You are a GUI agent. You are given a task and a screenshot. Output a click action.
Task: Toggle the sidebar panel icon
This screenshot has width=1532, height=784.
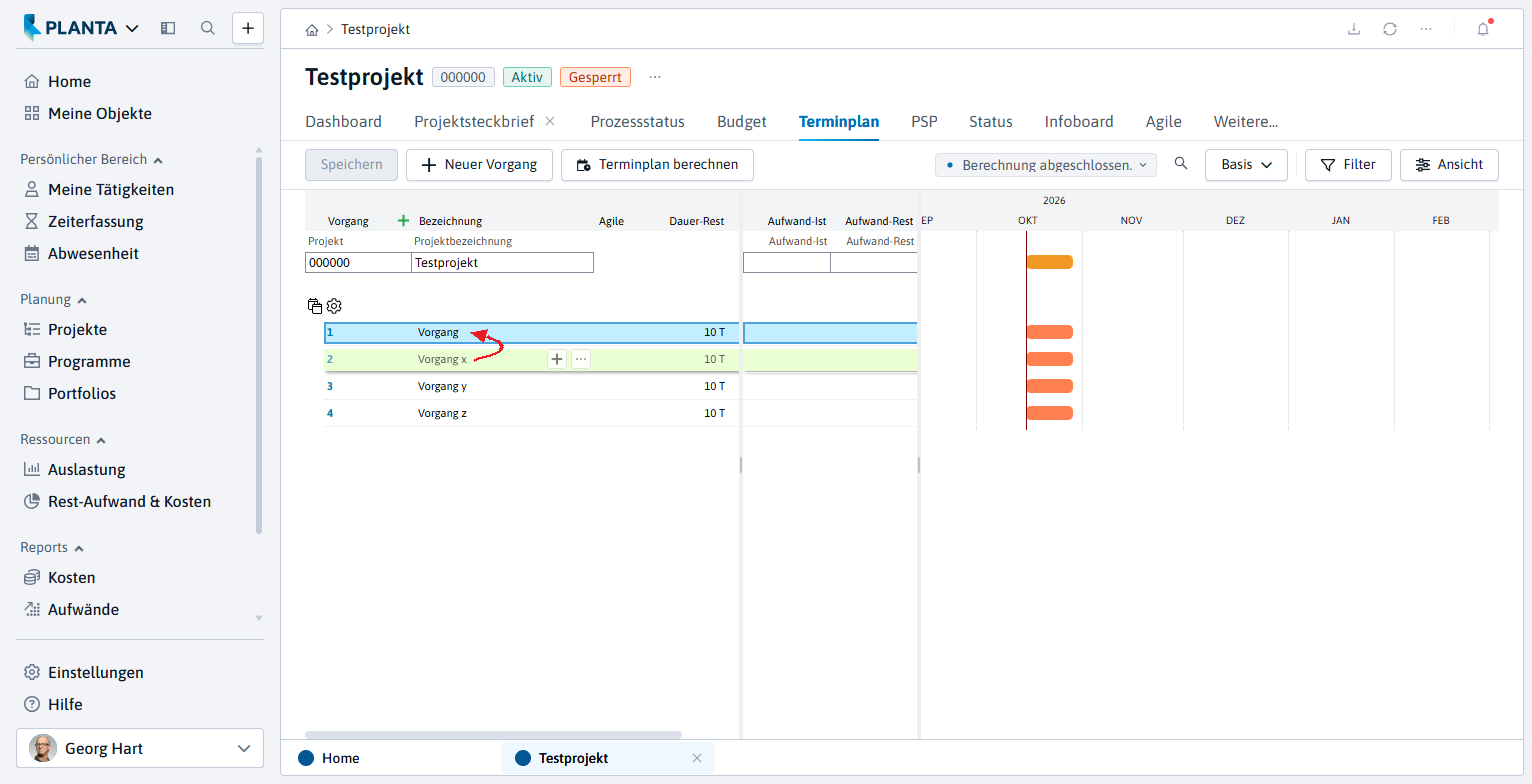click(x=168, y=28)
